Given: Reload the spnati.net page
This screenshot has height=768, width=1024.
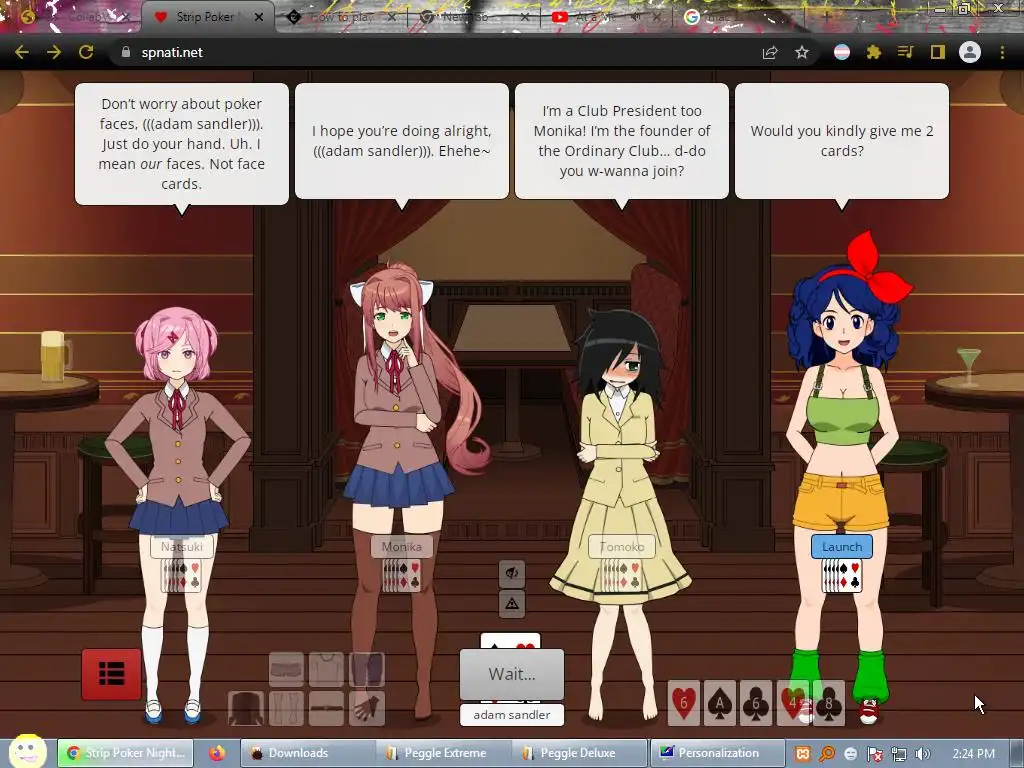Looking at the screenshot, I should [x=86, y=52].
